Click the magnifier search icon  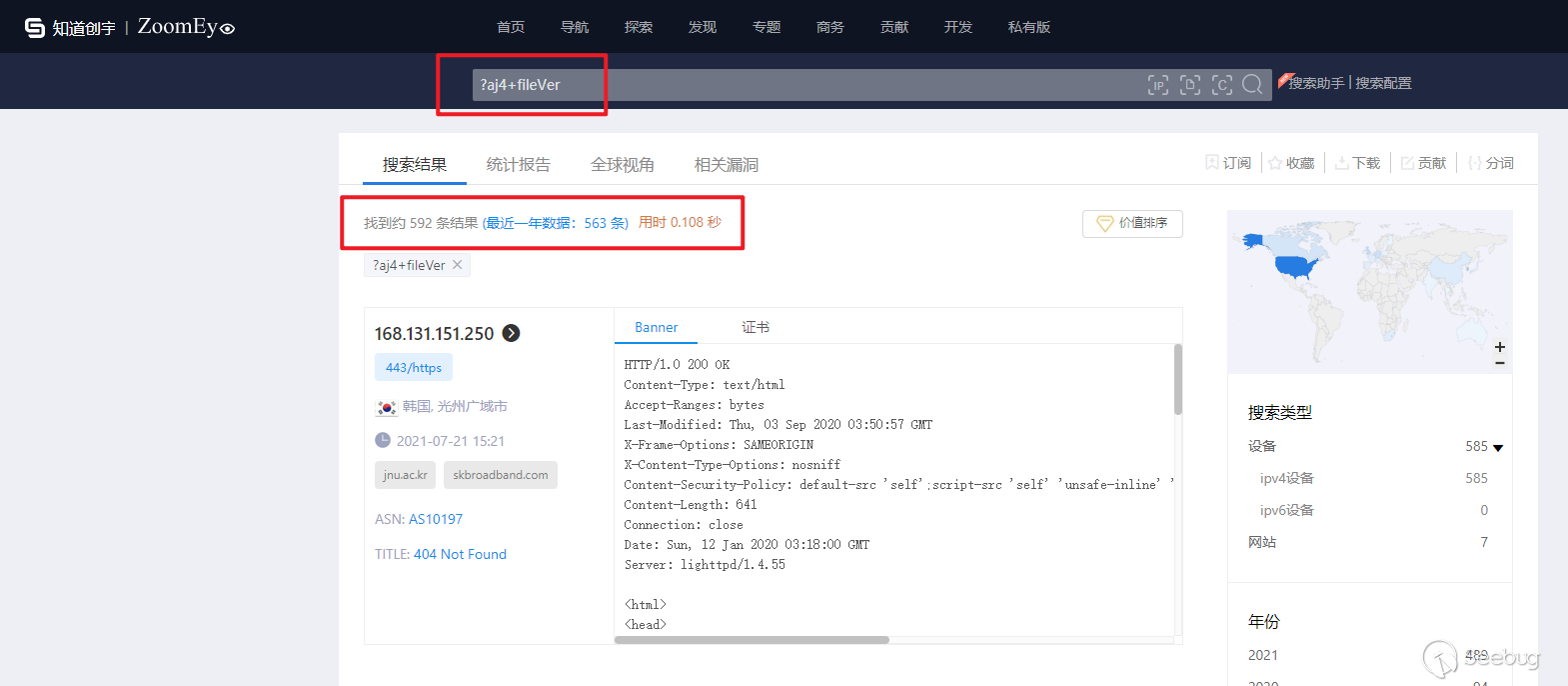click(x=1253, y=85)
